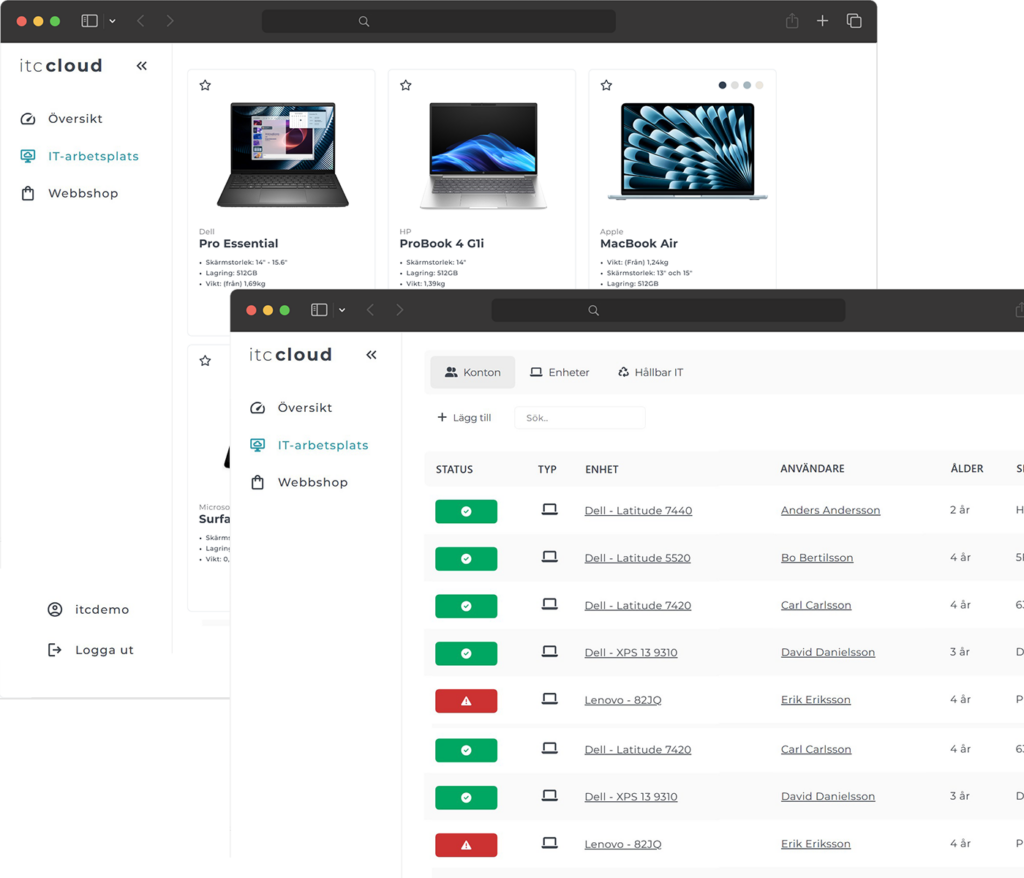This screenshot has width=1024, height=878.
Task: Click the Lägg till button
Action: coord(464,418)
